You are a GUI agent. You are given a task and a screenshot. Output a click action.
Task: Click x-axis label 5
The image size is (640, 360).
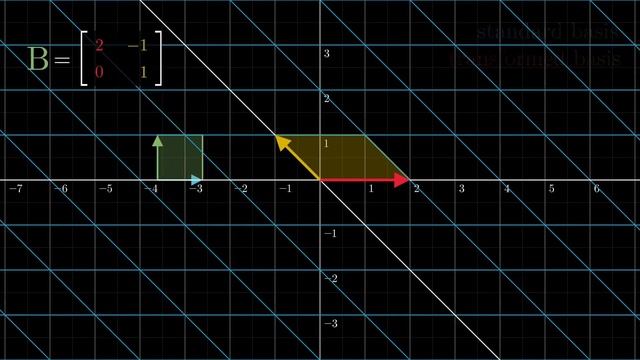pos(551,189)
